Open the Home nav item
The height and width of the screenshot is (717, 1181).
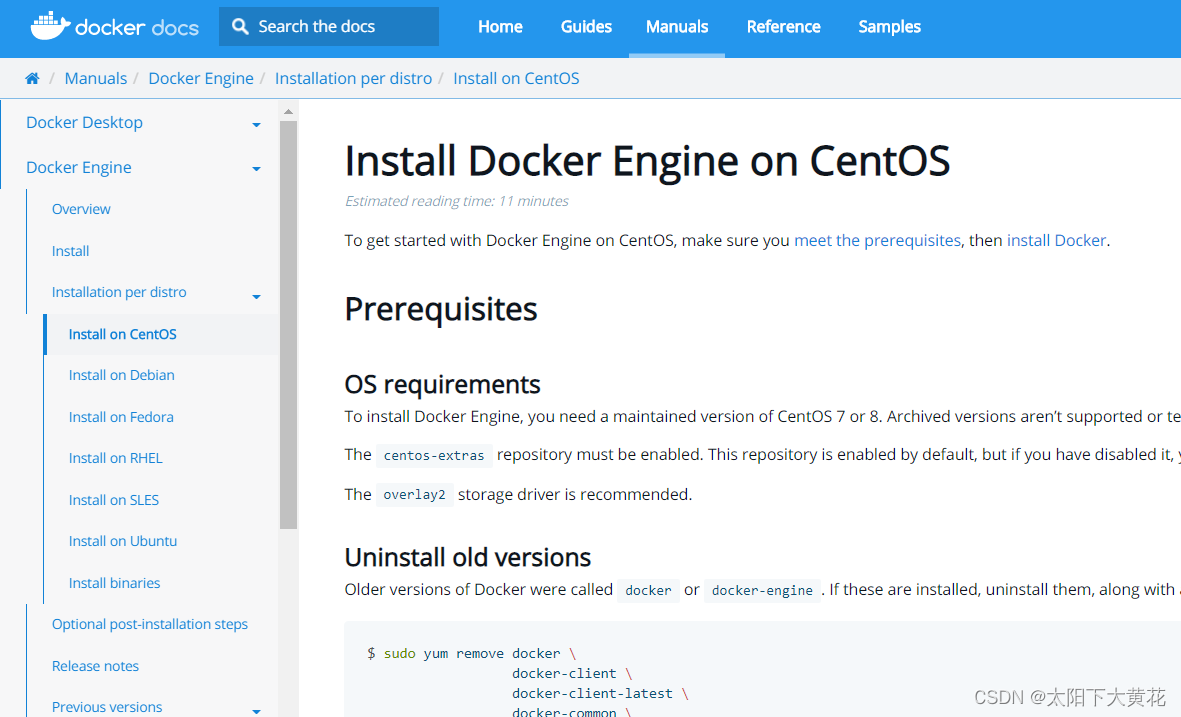(500, 26)
